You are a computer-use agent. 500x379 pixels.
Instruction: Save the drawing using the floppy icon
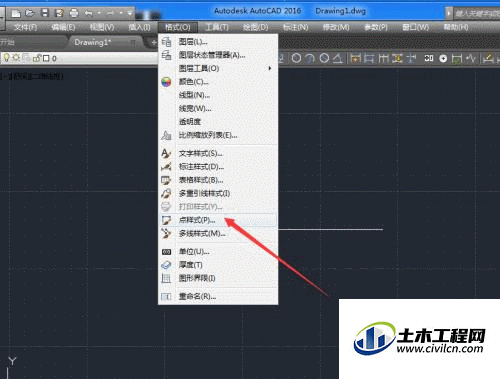click(44, 13)
